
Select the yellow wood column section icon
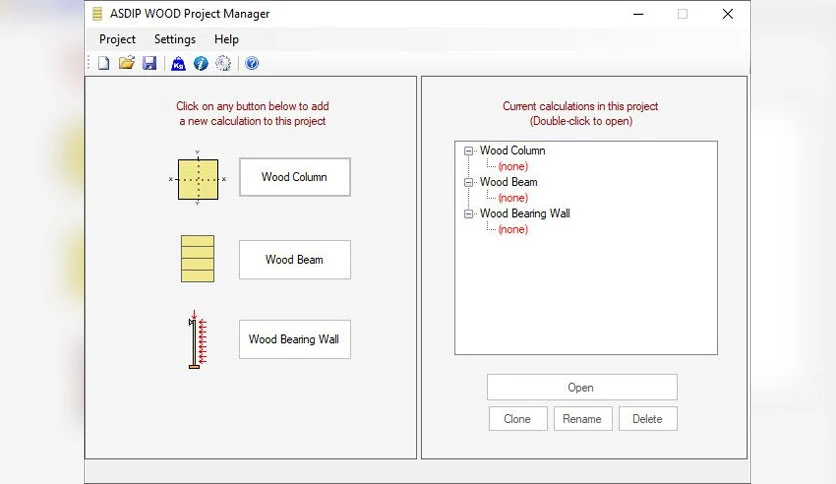pyautogui.click(x=198, y=179)
